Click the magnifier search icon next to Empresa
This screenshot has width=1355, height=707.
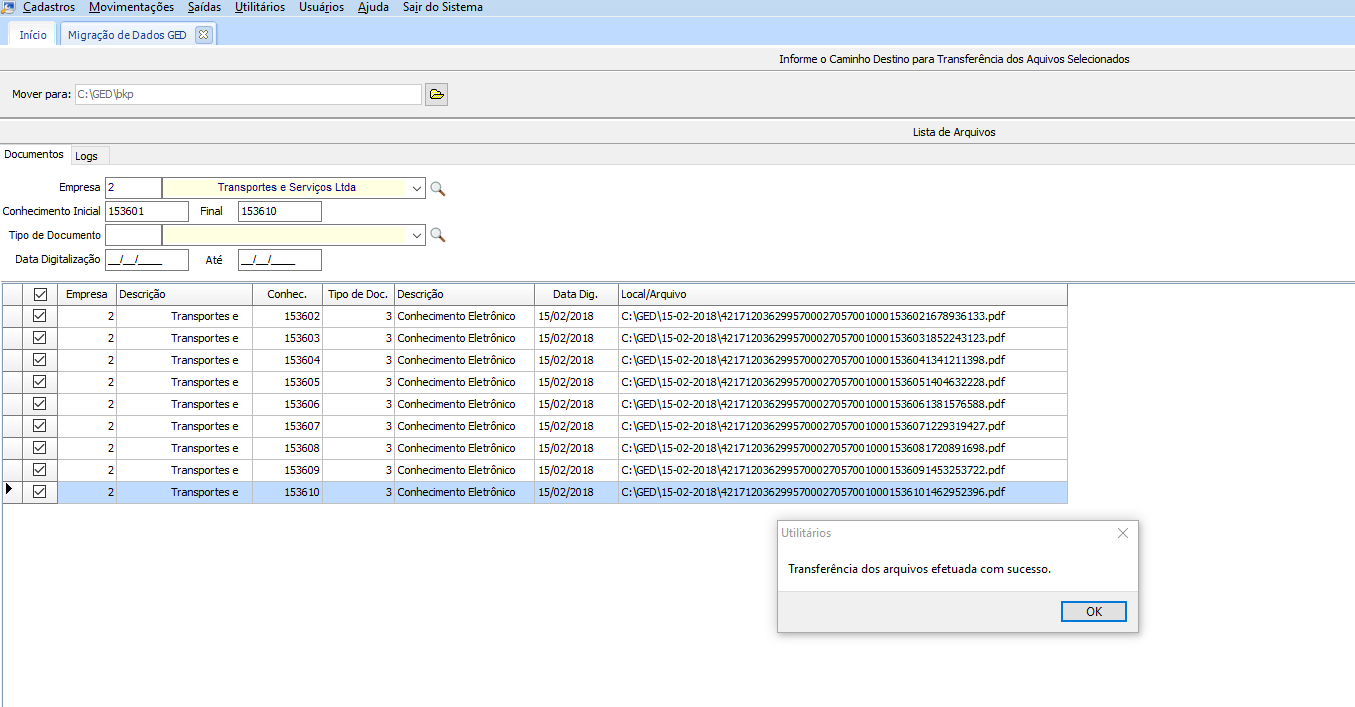point(437,188)
